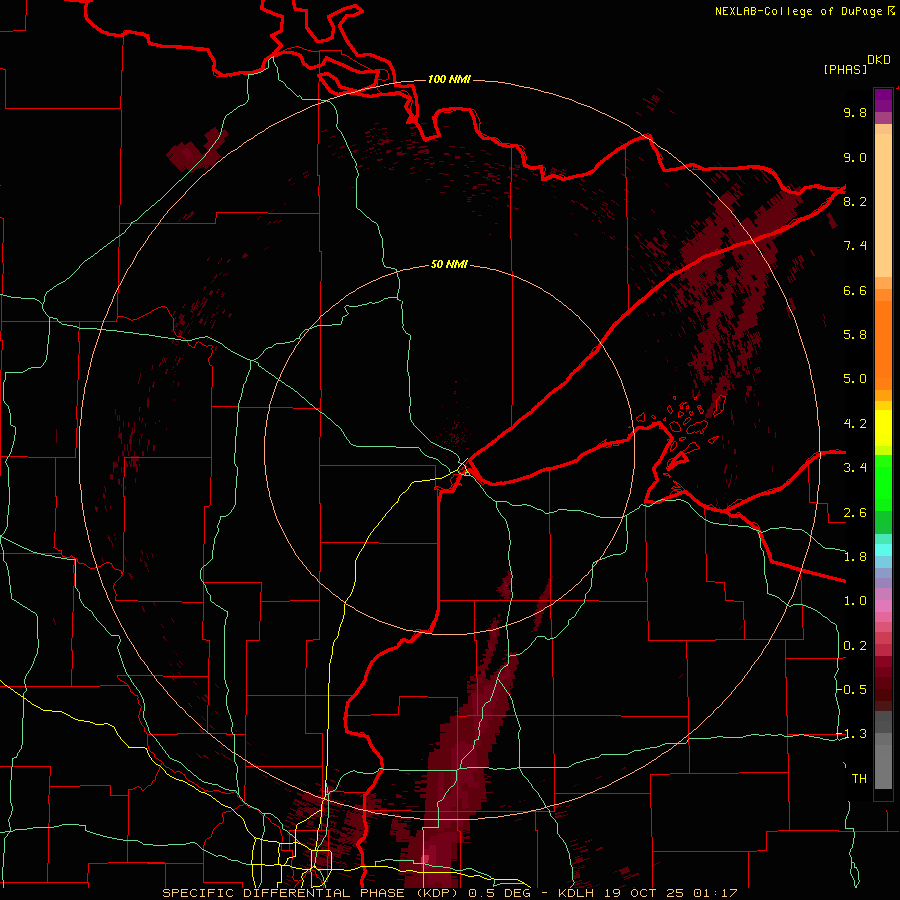The image size is (900, 900).
Task: Select the 4.2 value on color scale
Action: (x=855, y=424)
